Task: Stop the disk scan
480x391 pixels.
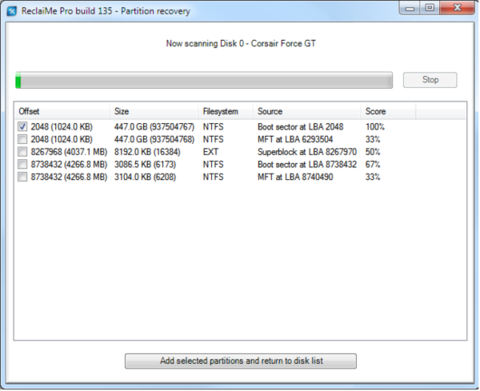Action: 430,80
